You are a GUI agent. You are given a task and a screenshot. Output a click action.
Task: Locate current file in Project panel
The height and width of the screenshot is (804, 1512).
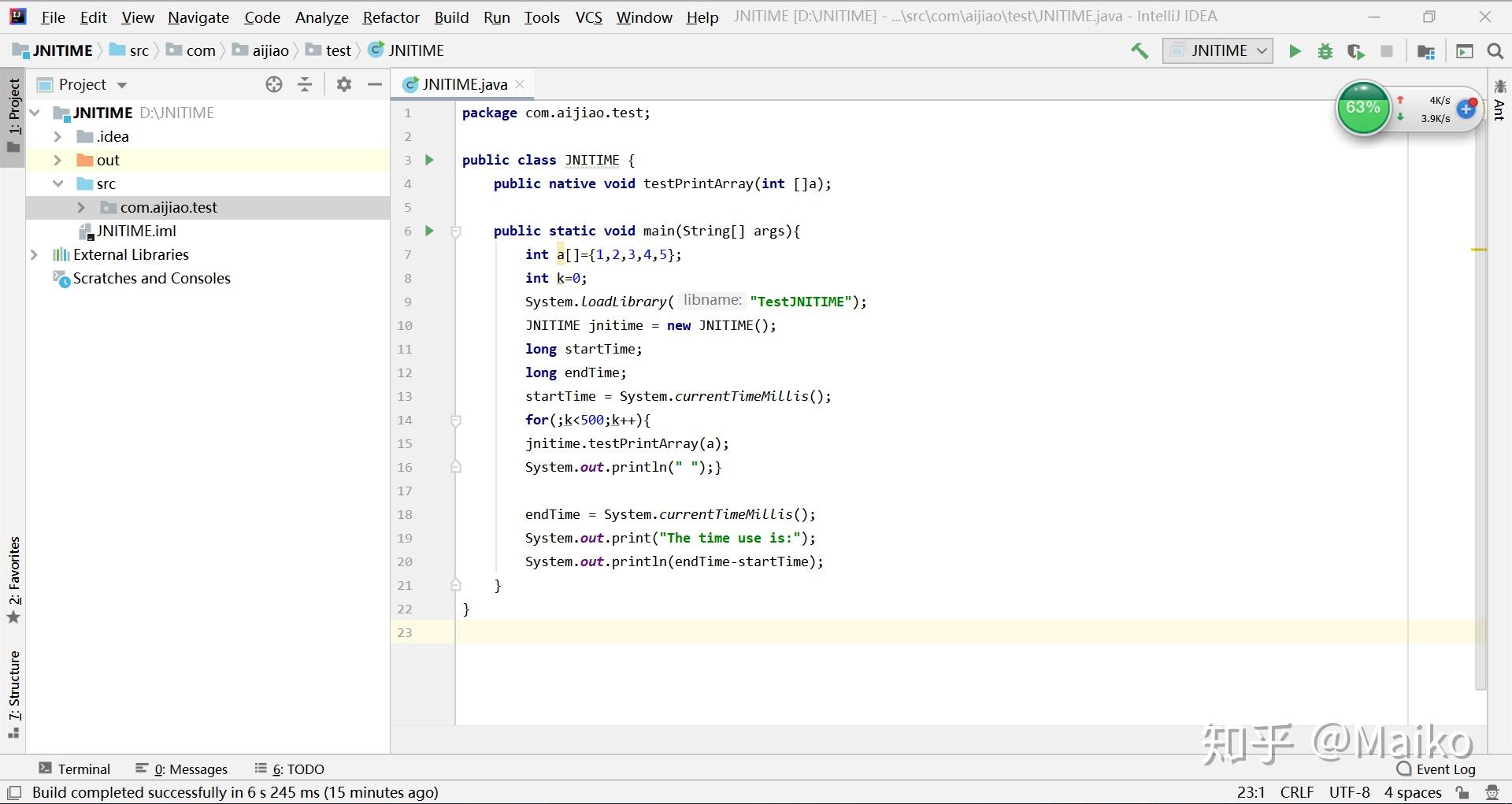(x=273, y=84)
